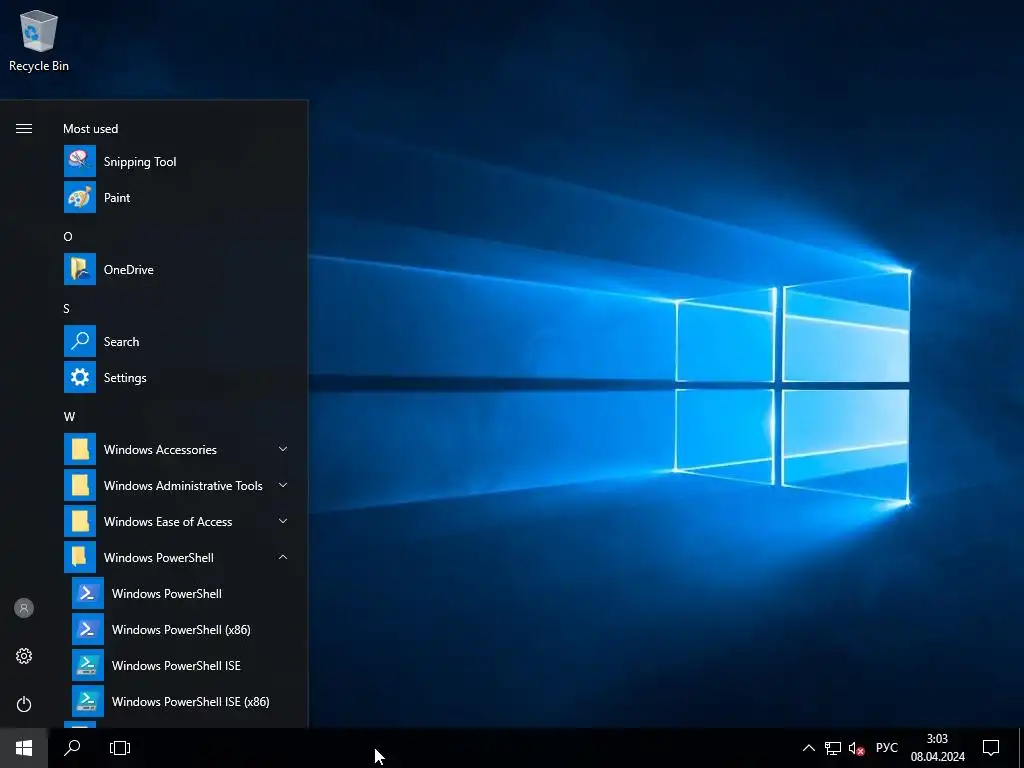Click the Show desktop strip at the taskbar edge
The width and height of the screenshot is (1024, 768).
(x=1021, y=748)
